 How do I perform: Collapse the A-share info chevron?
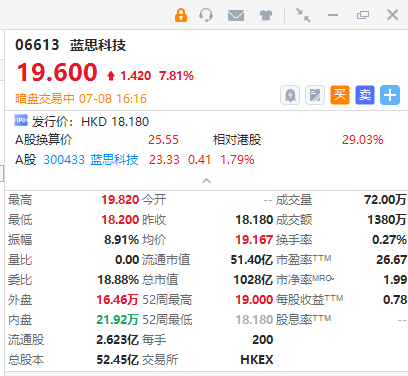(x=207, y=181)
